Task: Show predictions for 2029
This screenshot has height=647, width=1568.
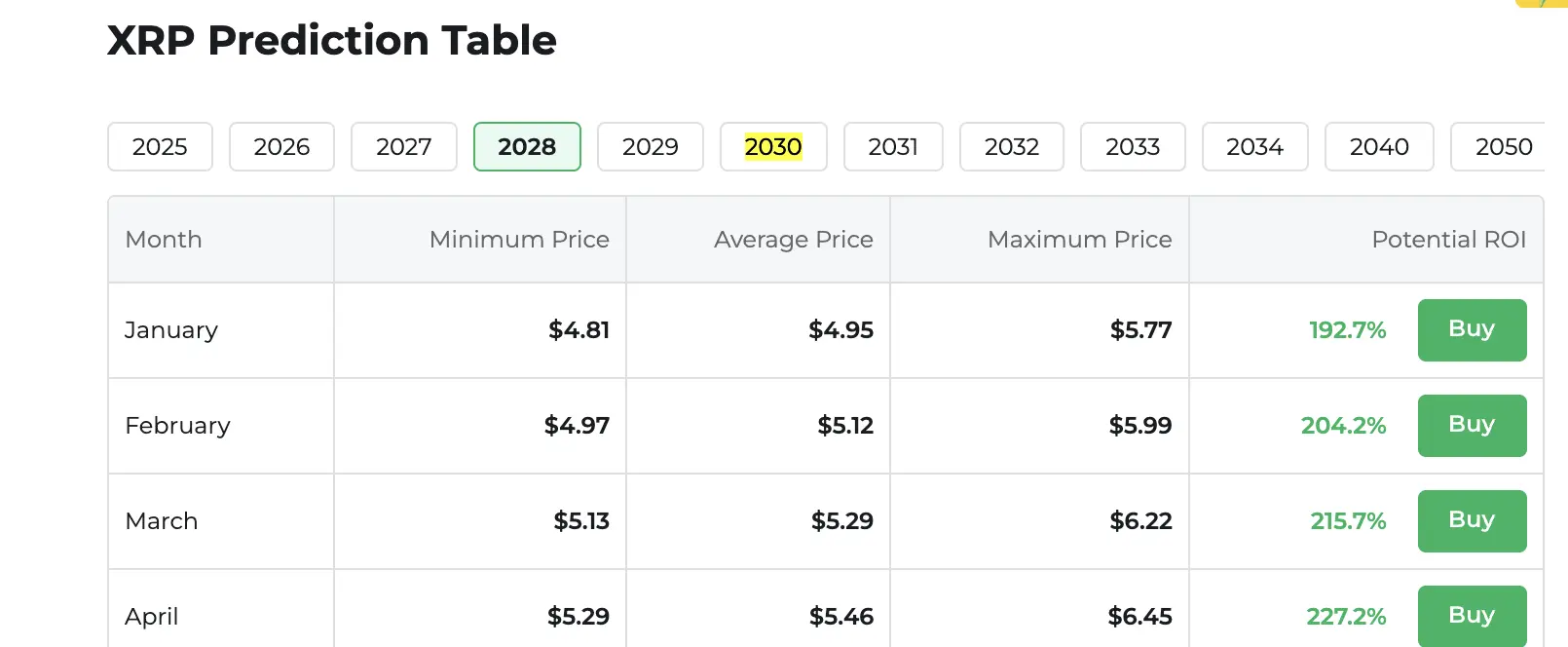Action: [x=650, y=147]
